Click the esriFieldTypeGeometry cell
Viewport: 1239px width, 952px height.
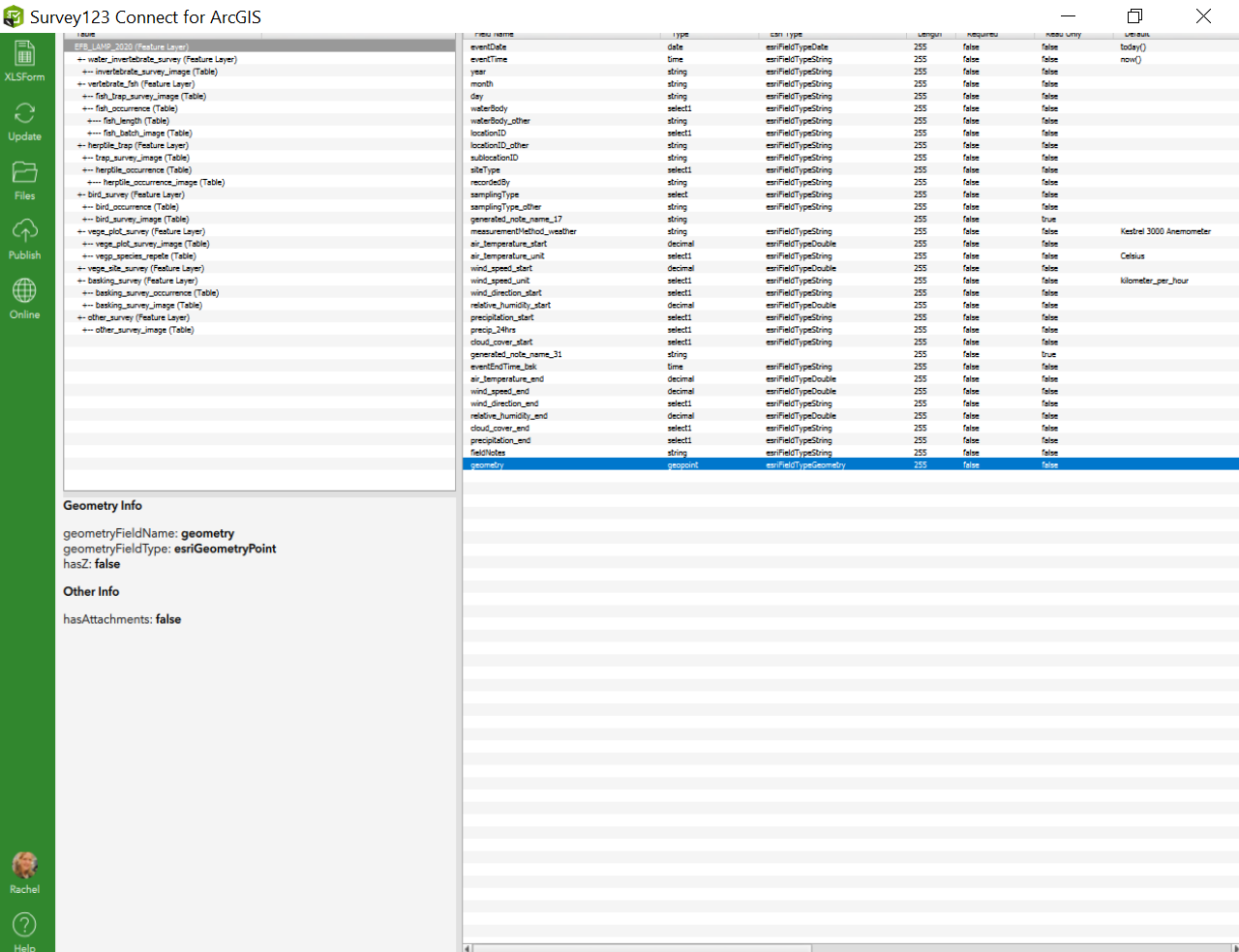(x=805, y=465)
